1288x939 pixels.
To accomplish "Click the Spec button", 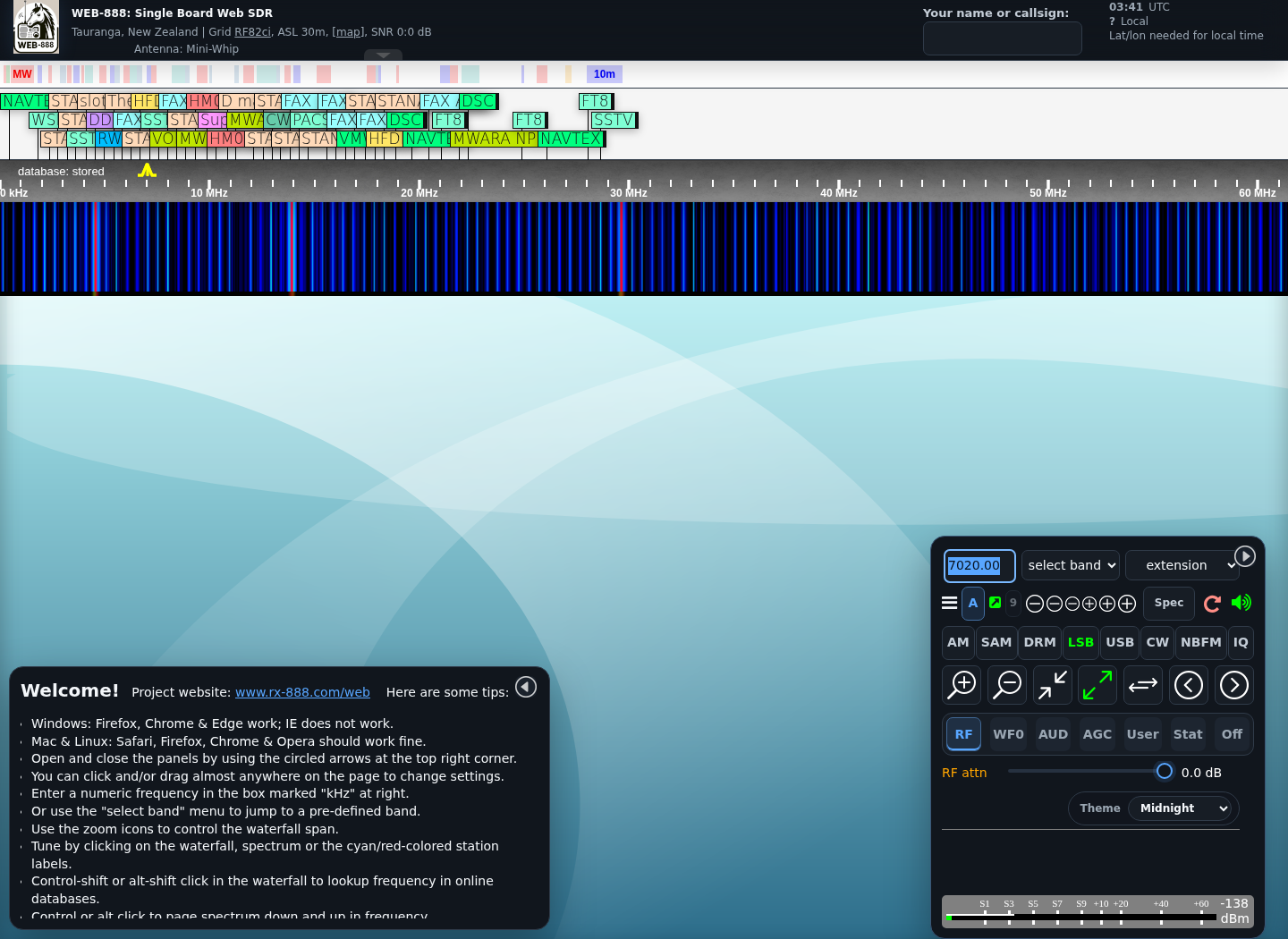I will click(1169, 603).
